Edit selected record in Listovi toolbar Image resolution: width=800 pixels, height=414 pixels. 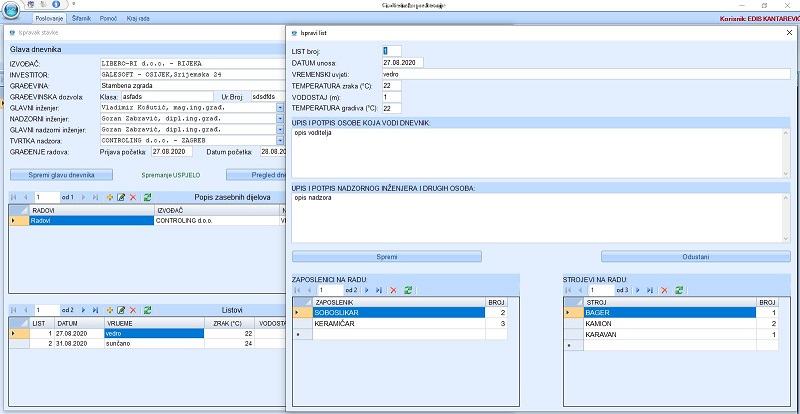121,310
